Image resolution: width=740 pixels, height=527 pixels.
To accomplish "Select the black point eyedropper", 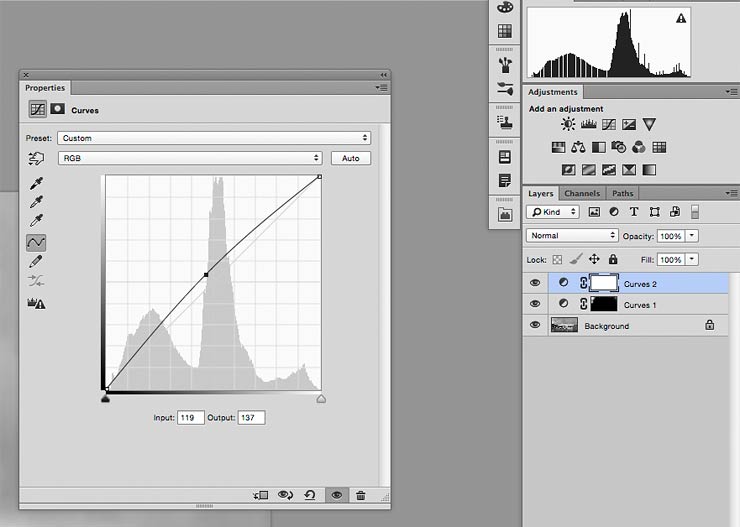I will coord(36,184).
